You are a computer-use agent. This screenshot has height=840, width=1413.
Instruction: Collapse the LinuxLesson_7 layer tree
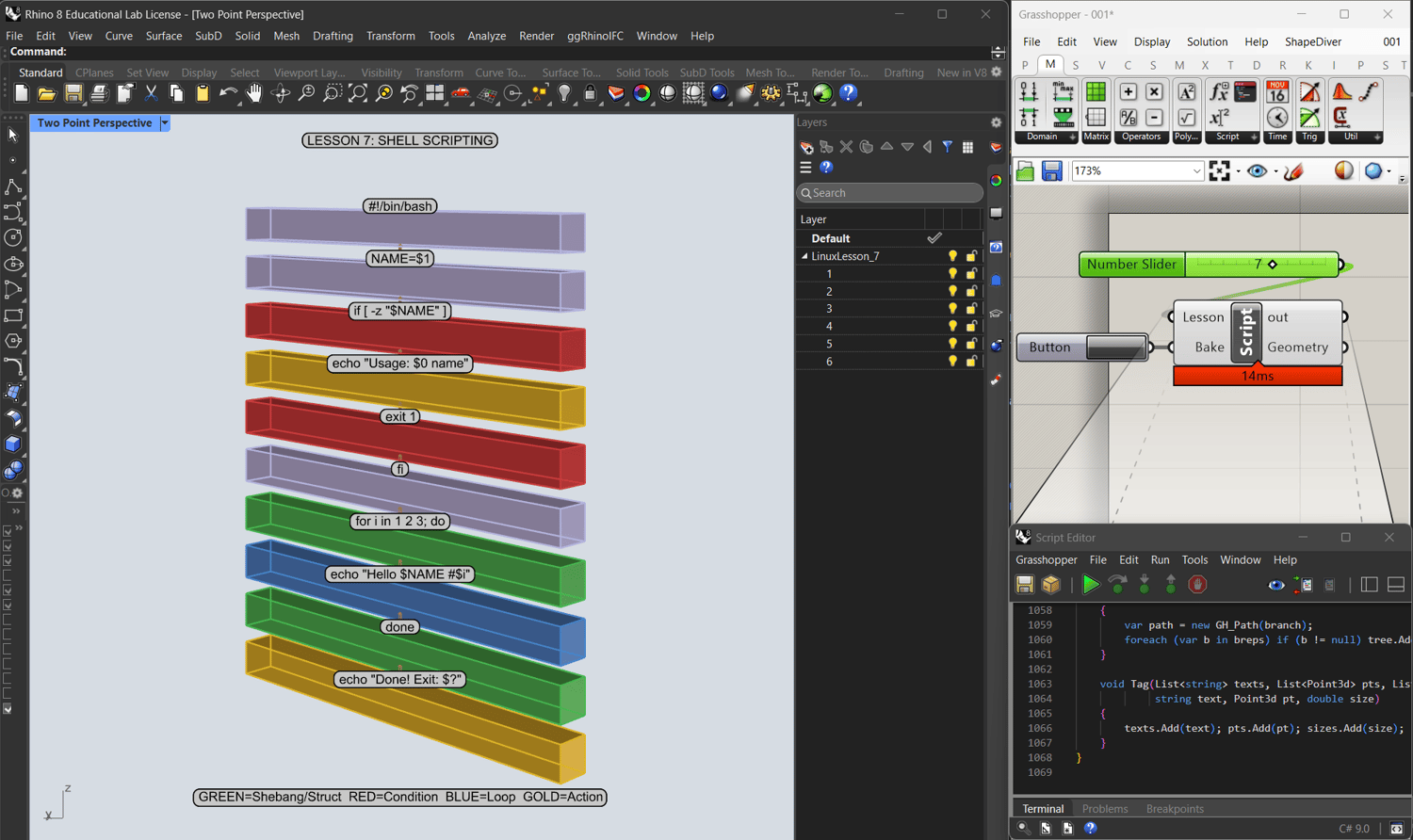point(804,256)
